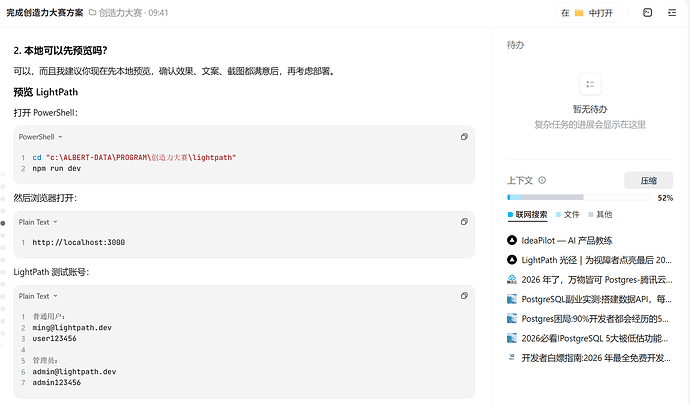Viewport: 690px width, 405px height.
Task: Click the 创造力大赛 folder breadcrumb
Action: click(116, 13)
